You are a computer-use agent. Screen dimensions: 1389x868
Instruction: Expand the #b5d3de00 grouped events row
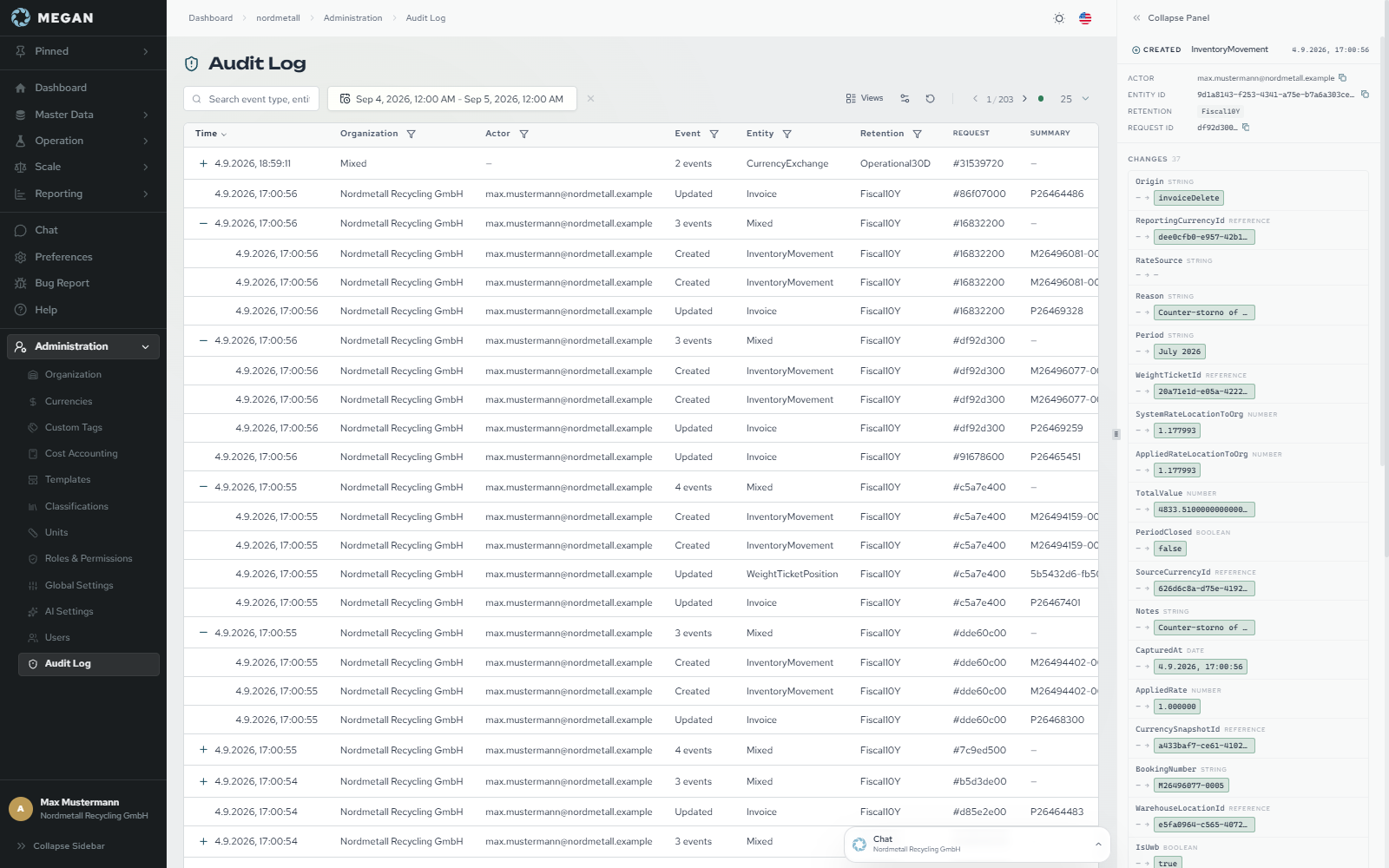coord(203,781)
